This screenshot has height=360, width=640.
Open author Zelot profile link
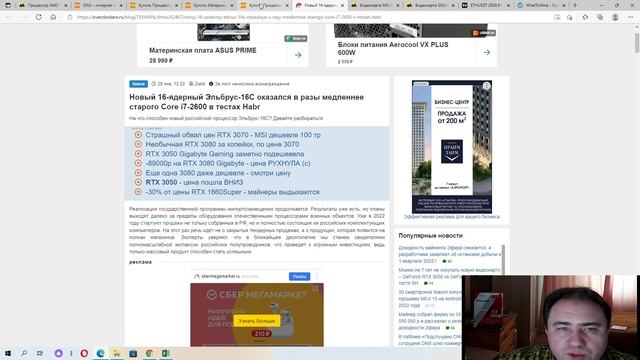tap(200, 84)
